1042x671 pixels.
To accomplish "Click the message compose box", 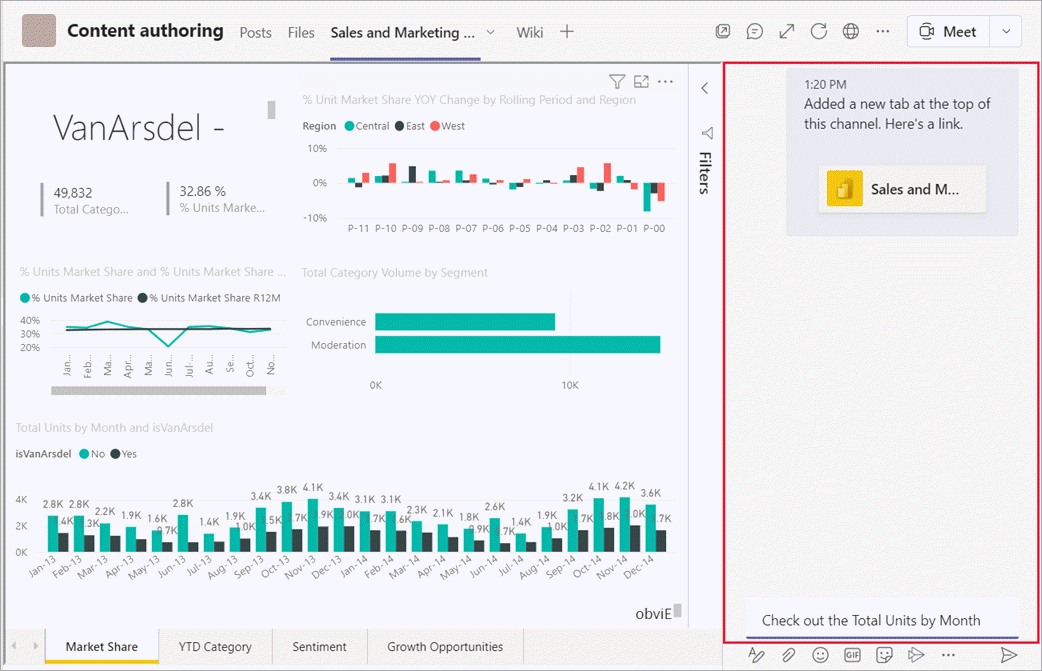I will point(881,620).
